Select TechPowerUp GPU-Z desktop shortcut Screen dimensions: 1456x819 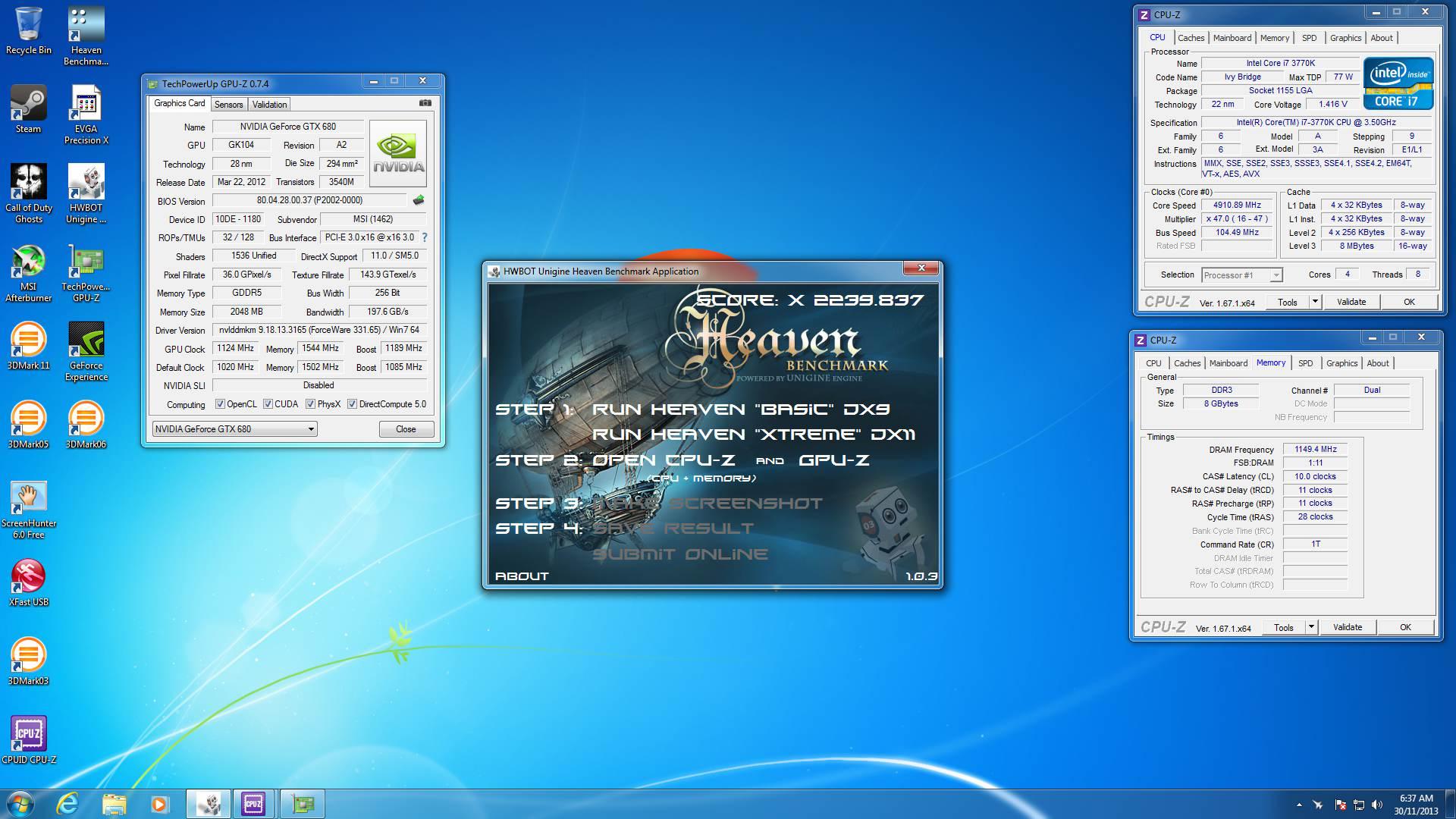click(86, 273)
